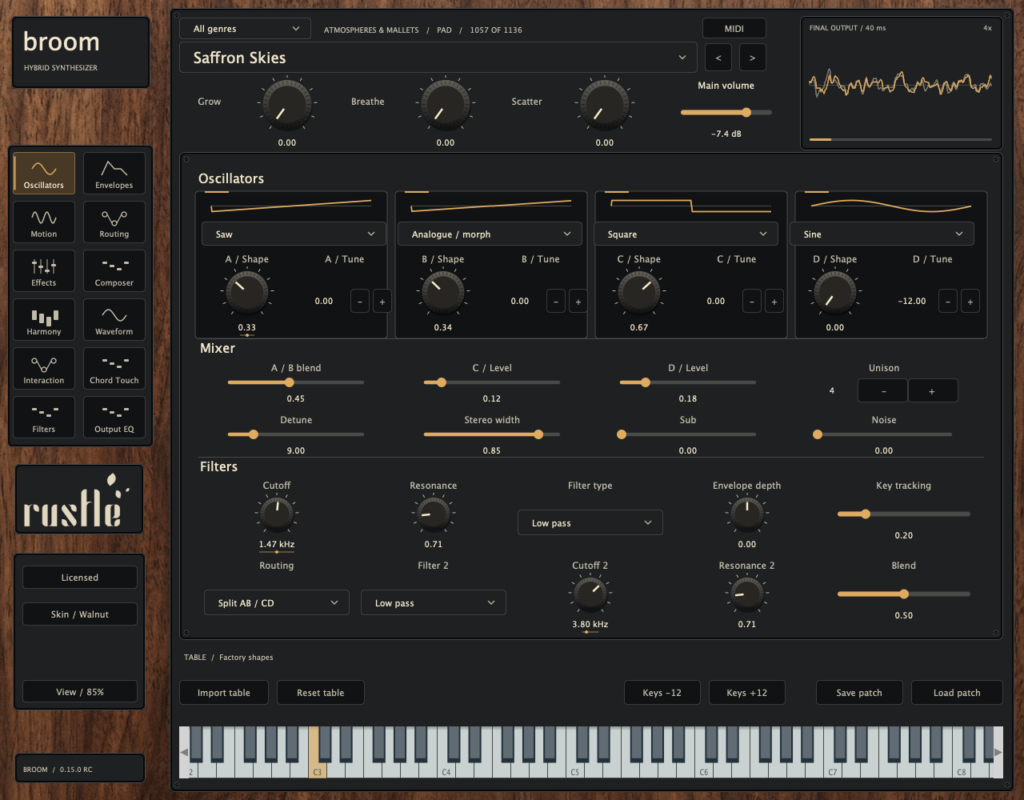This screenshot has height=800, width=1024.
Task: Click the Final Output waveform display
Action: click(901, 84)
